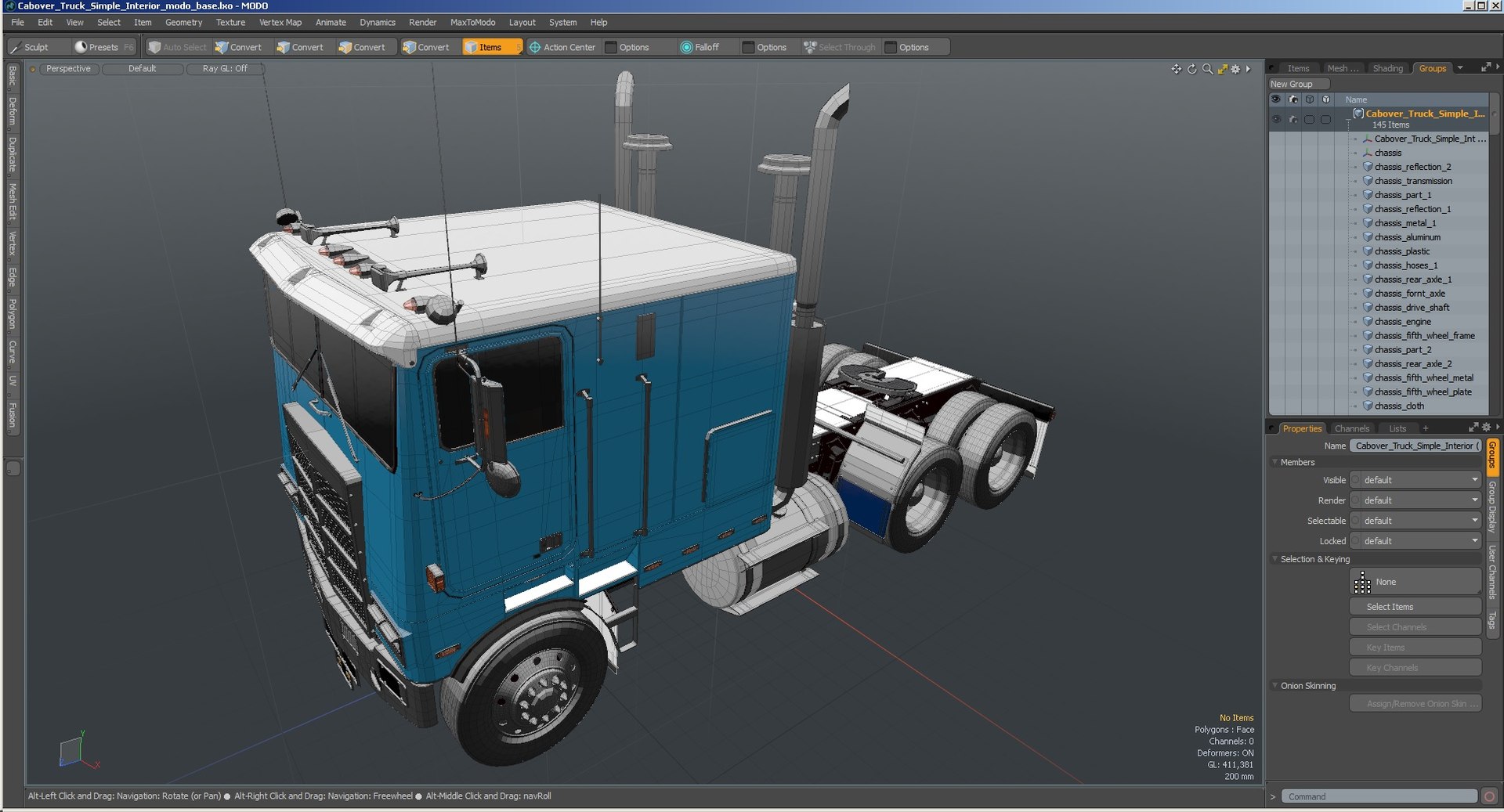Toggle the Visible channel keyframe circle
The width and height of the screenshot is (1504, 812).
(1355, 480)
